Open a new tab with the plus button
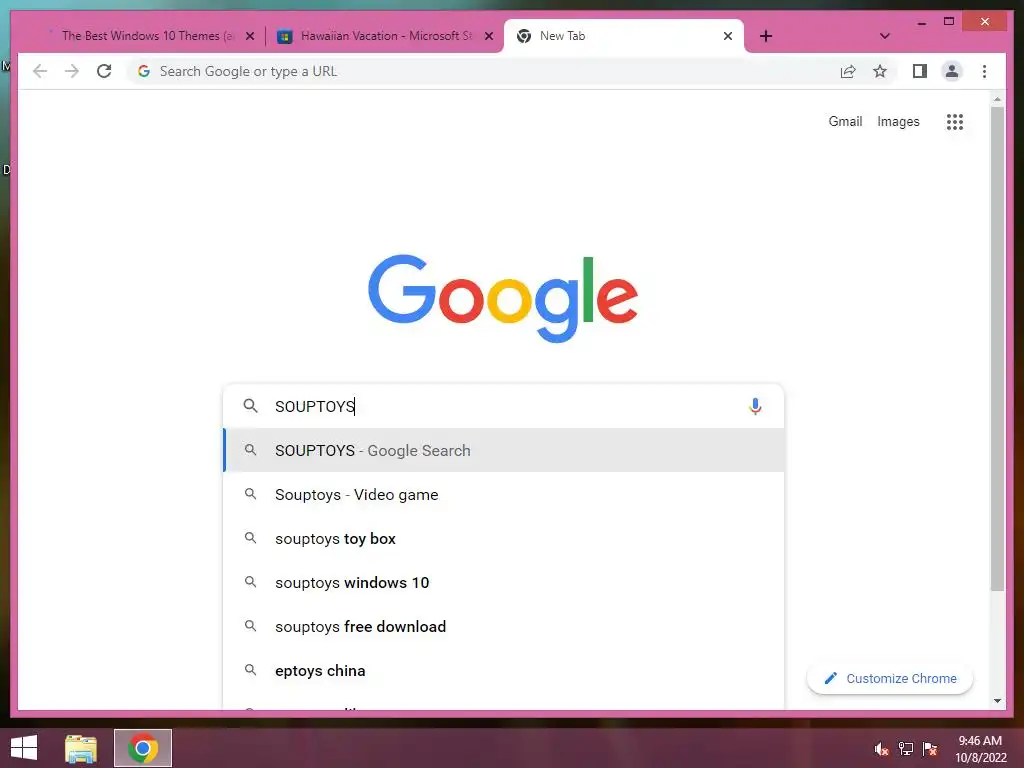This screenshot has height=768, width=1024. [x=766, y=36]
